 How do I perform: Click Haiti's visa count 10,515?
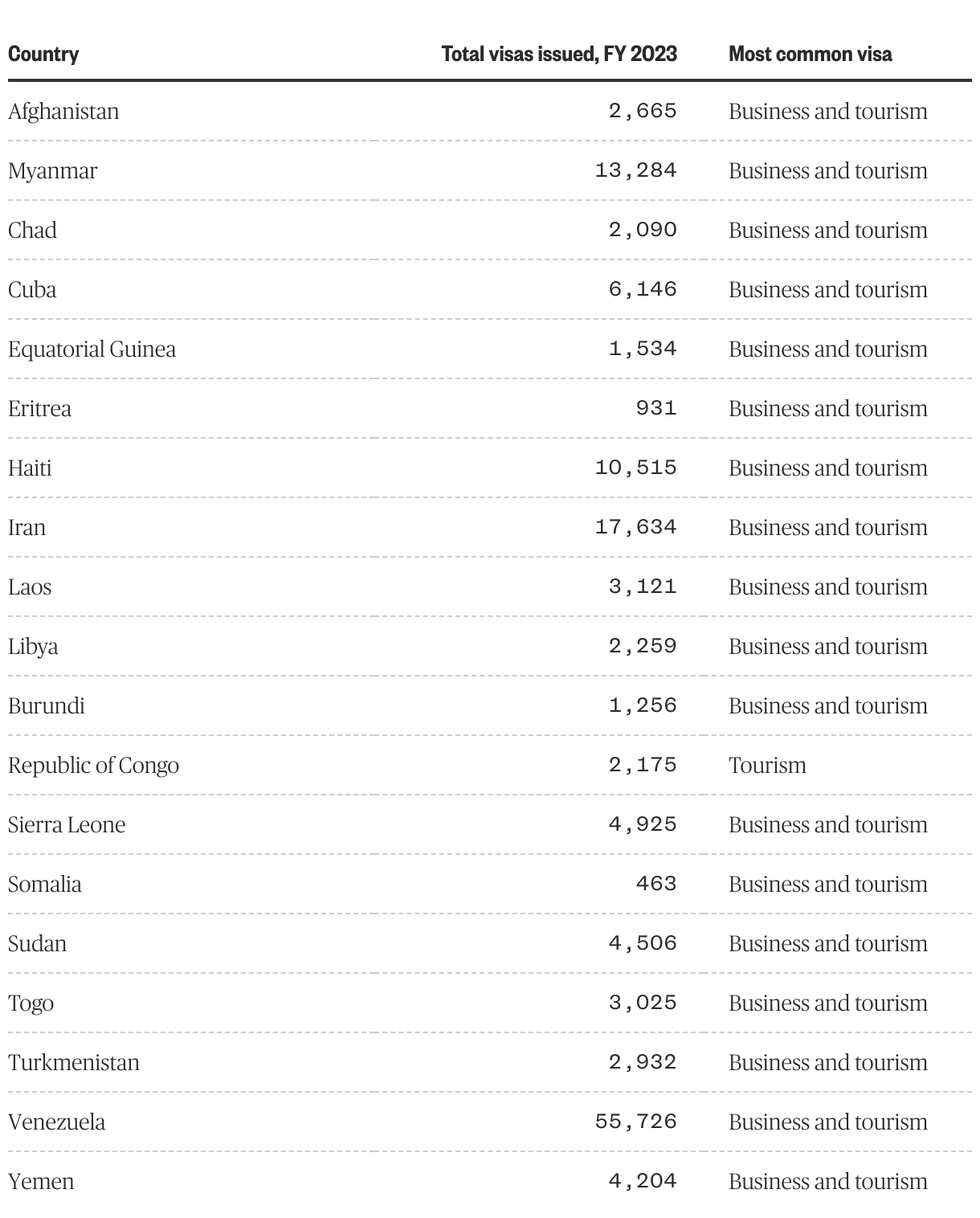[635, 468]
